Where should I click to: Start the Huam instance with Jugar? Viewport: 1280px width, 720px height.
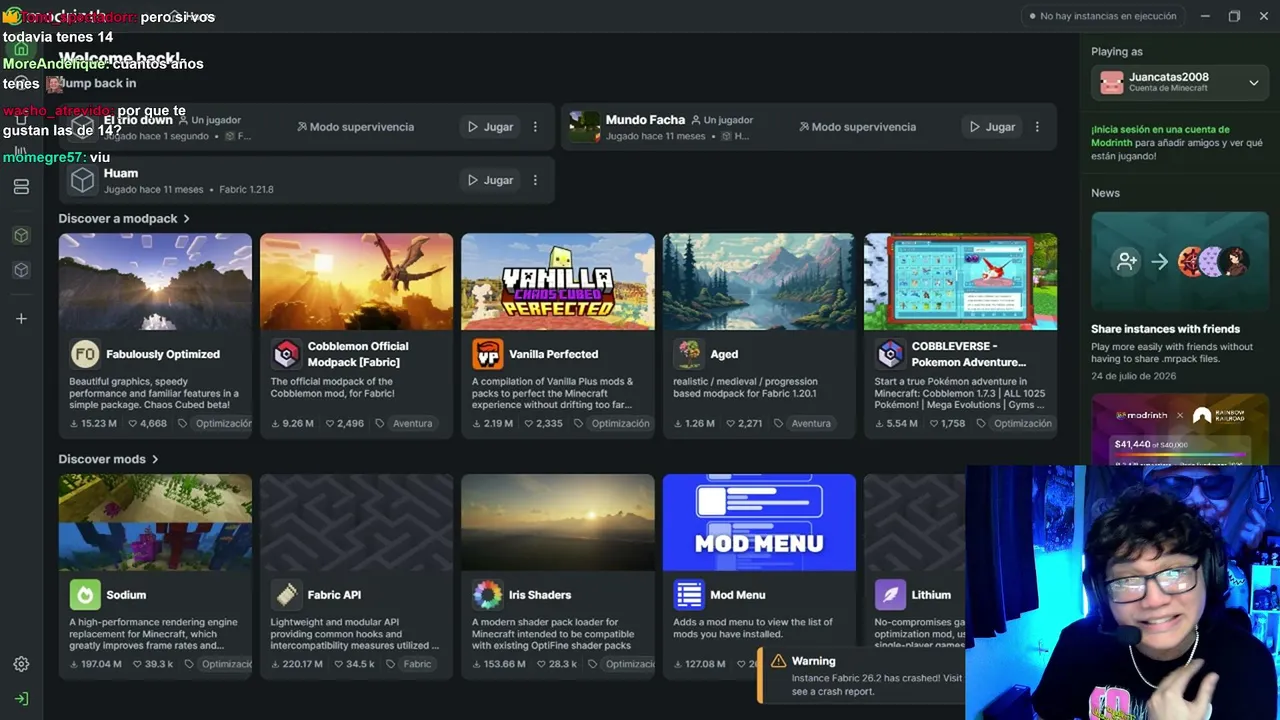coord(490,180)
